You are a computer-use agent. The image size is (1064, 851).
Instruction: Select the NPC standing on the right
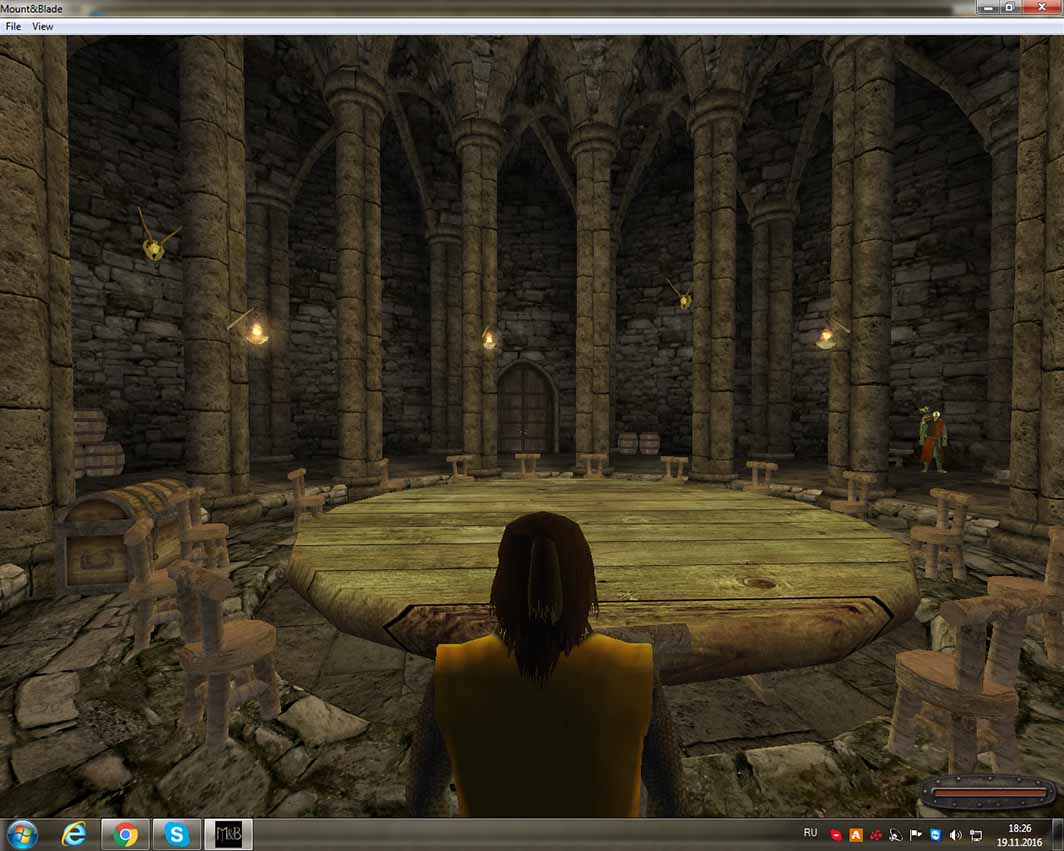click(x=932, y=440)
